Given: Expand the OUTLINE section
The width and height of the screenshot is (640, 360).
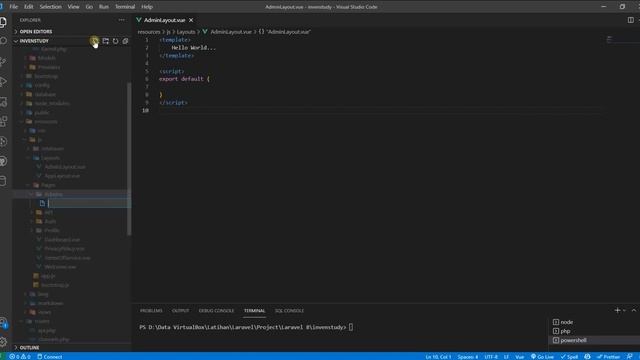Looking at the screenshot, I should [72, 348].
